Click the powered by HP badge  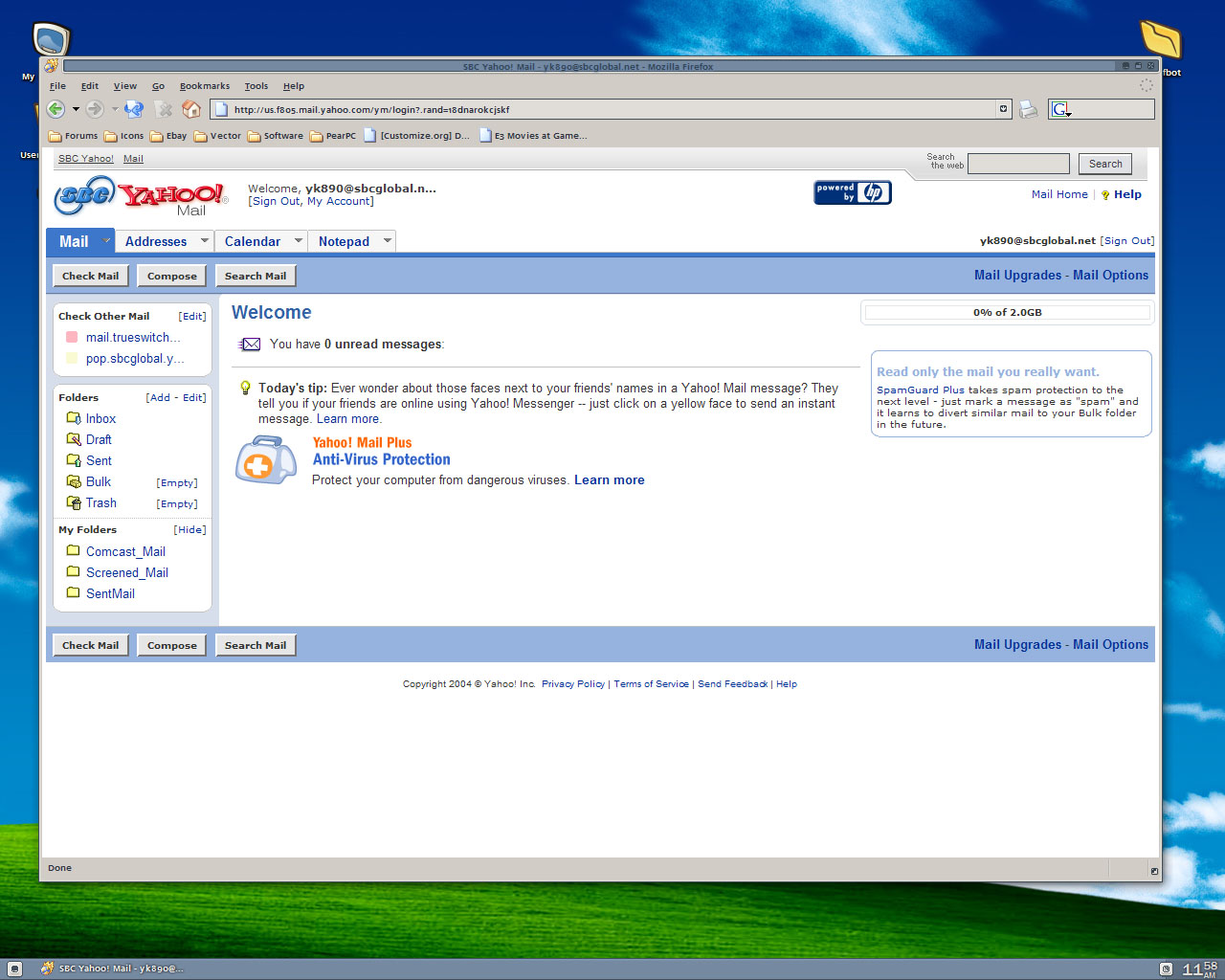point(853,192)
